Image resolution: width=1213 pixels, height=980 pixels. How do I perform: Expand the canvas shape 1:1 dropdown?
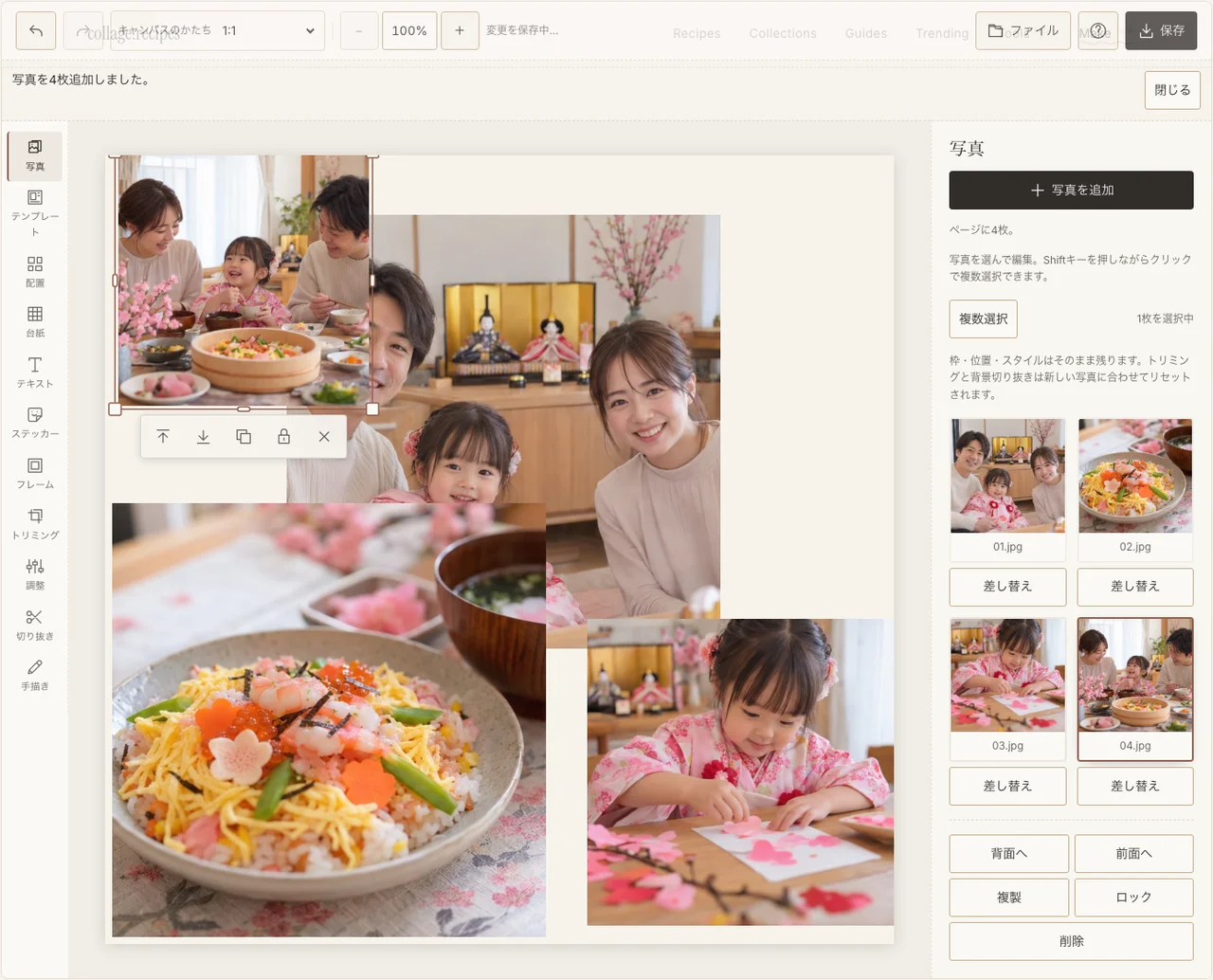click(x=217, y=30)
